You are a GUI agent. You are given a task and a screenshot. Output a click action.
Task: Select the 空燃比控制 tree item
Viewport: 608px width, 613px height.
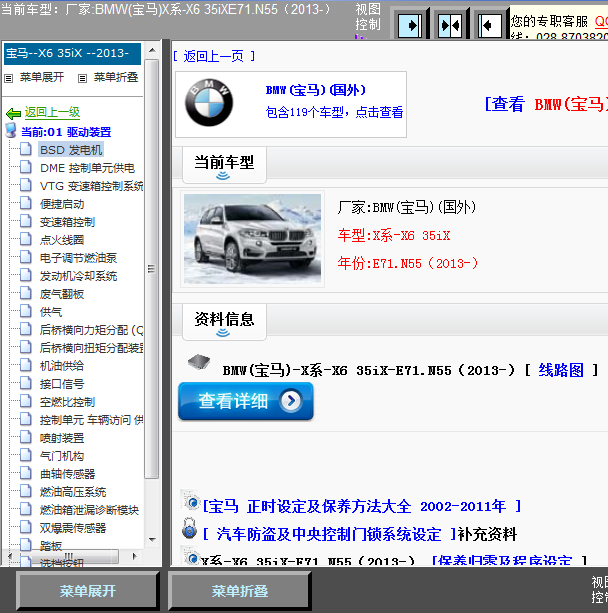click(x=67, y=402)
